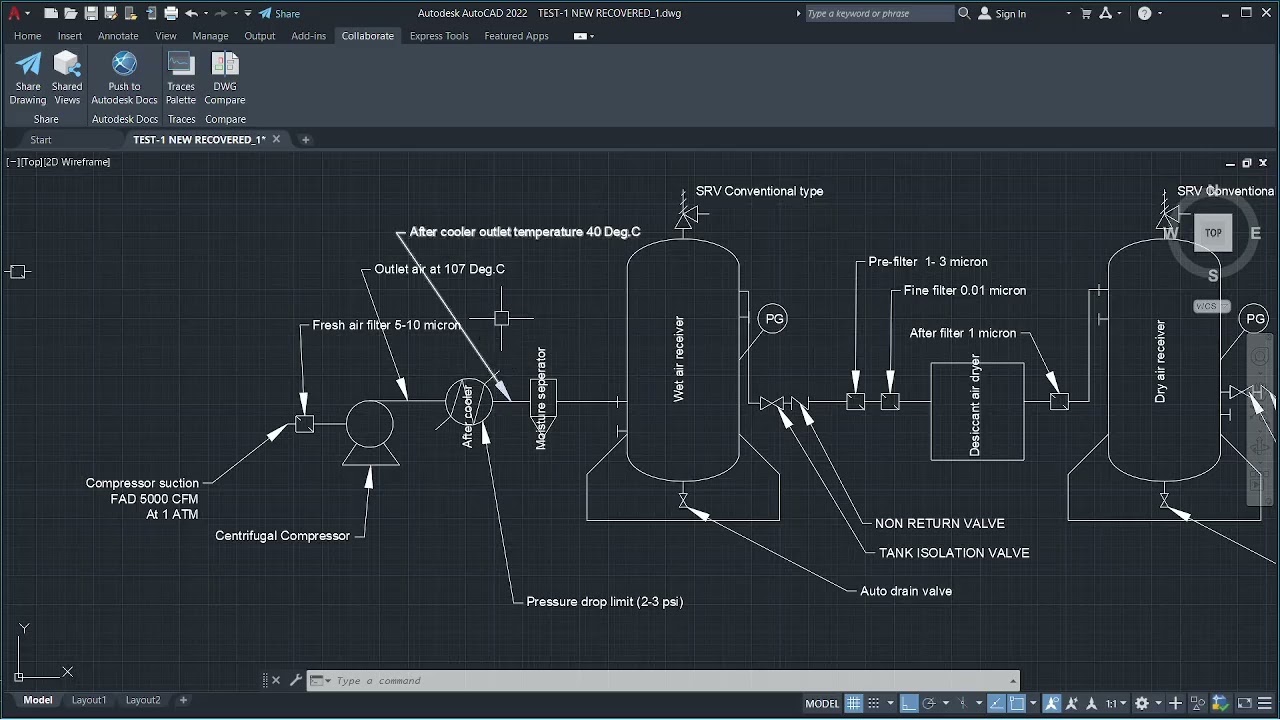
Task: Click the Save As icon
Action: 110,13
